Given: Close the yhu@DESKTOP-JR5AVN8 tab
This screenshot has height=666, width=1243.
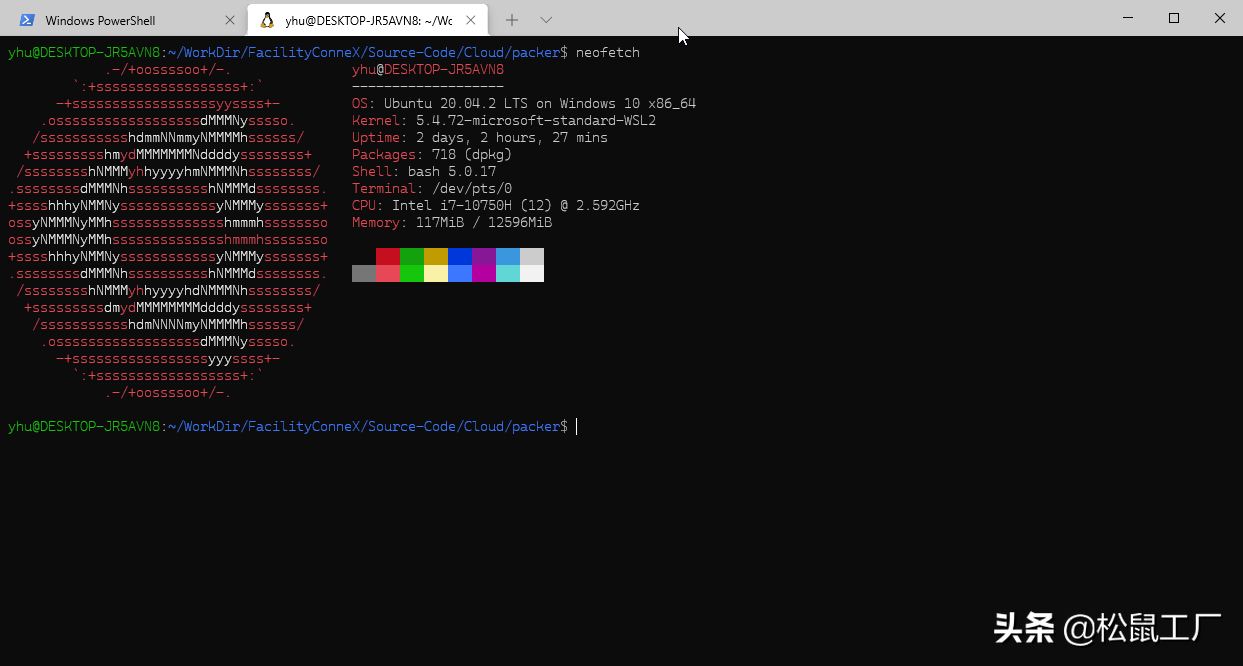Looking at the screenshot, I should (x=473, y=20).
